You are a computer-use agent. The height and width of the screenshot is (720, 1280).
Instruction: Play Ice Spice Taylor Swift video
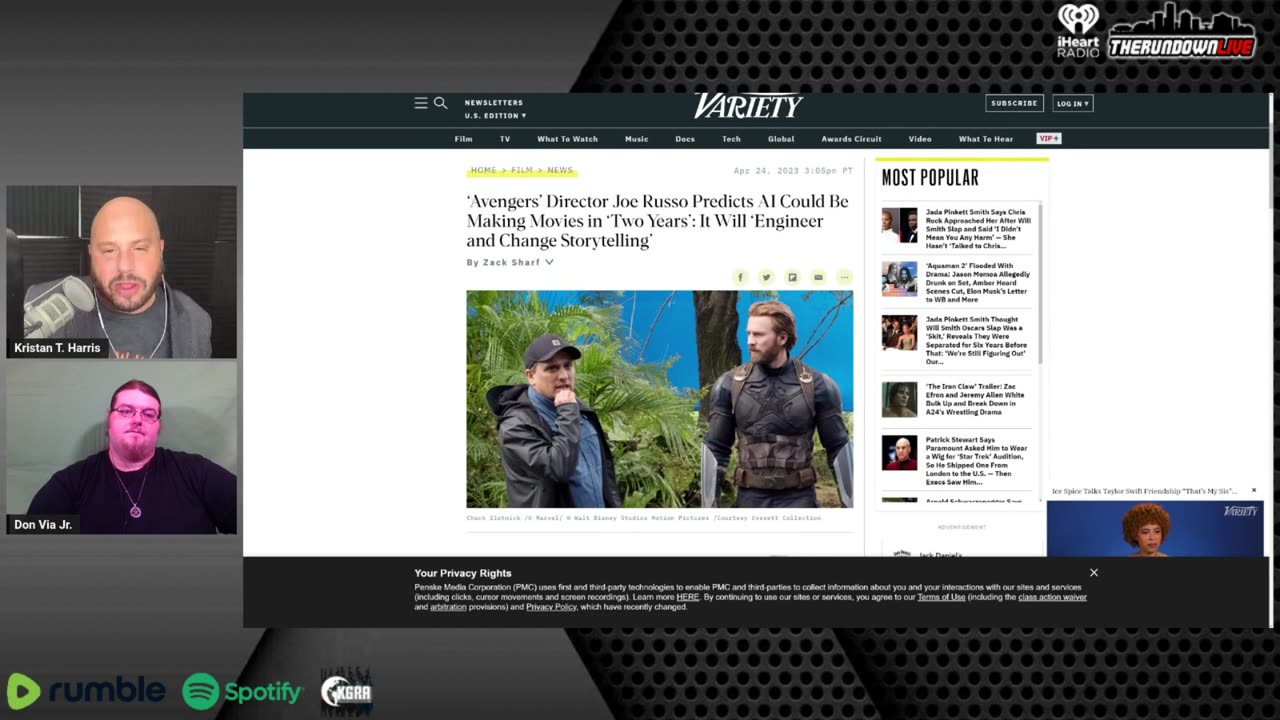(1155, 528)
